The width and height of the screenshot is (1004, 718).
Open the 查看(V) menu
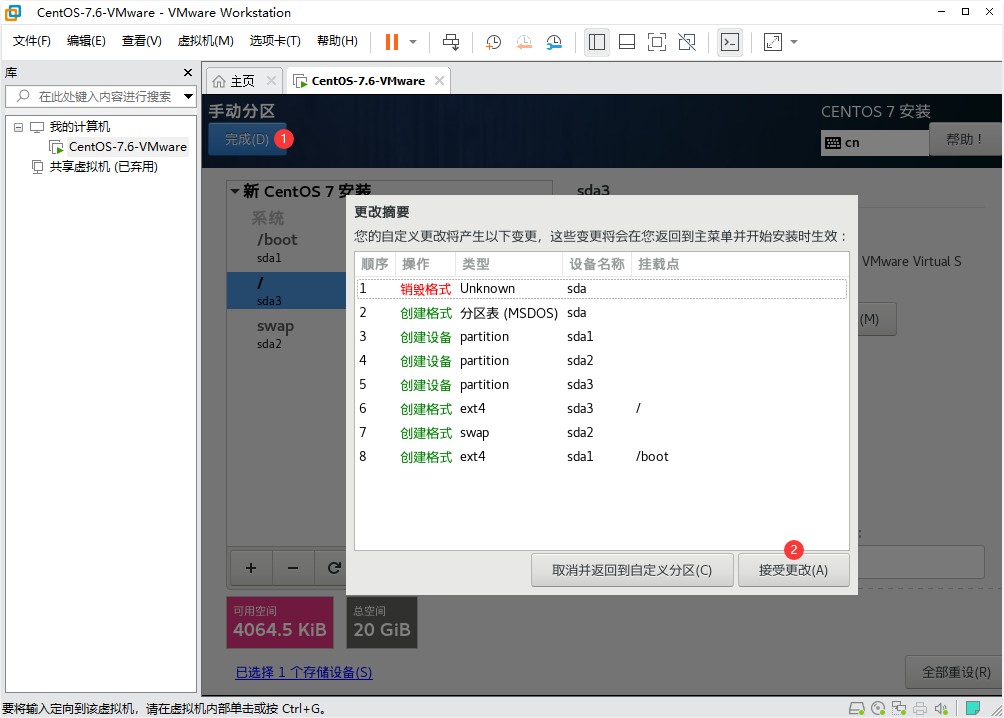142,41
